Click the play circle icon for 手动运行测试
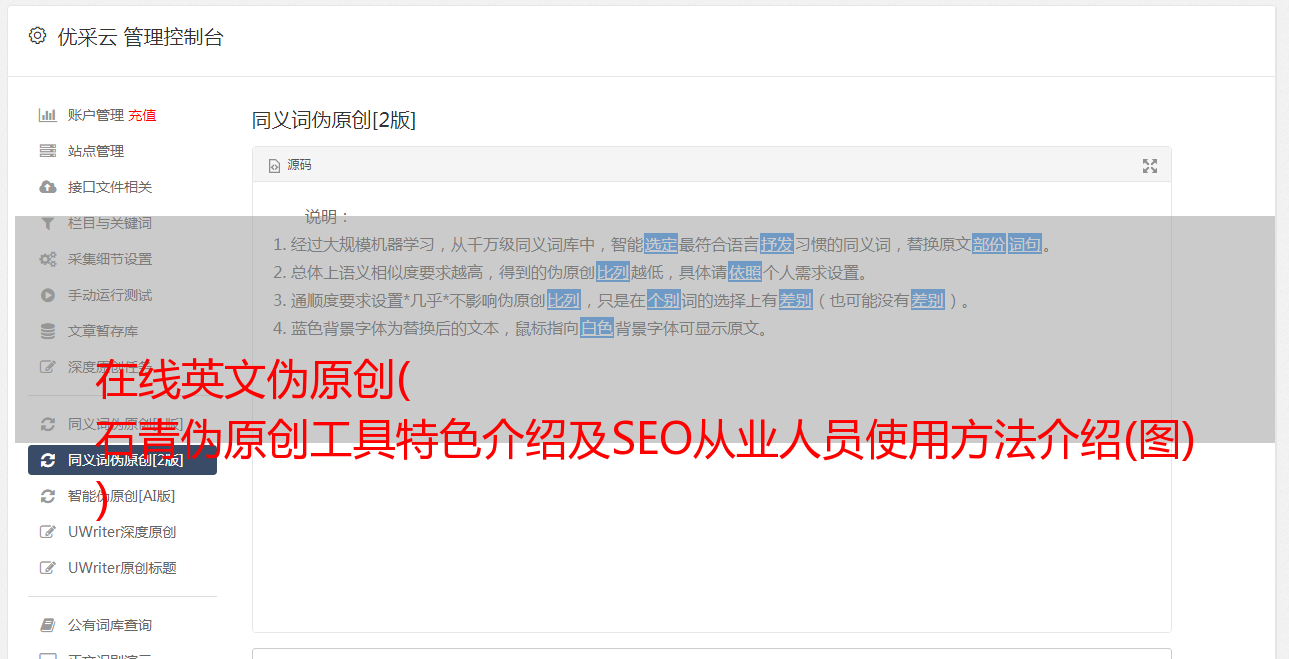The width and height of the screenshot is (1289, 659). [47, 295]
